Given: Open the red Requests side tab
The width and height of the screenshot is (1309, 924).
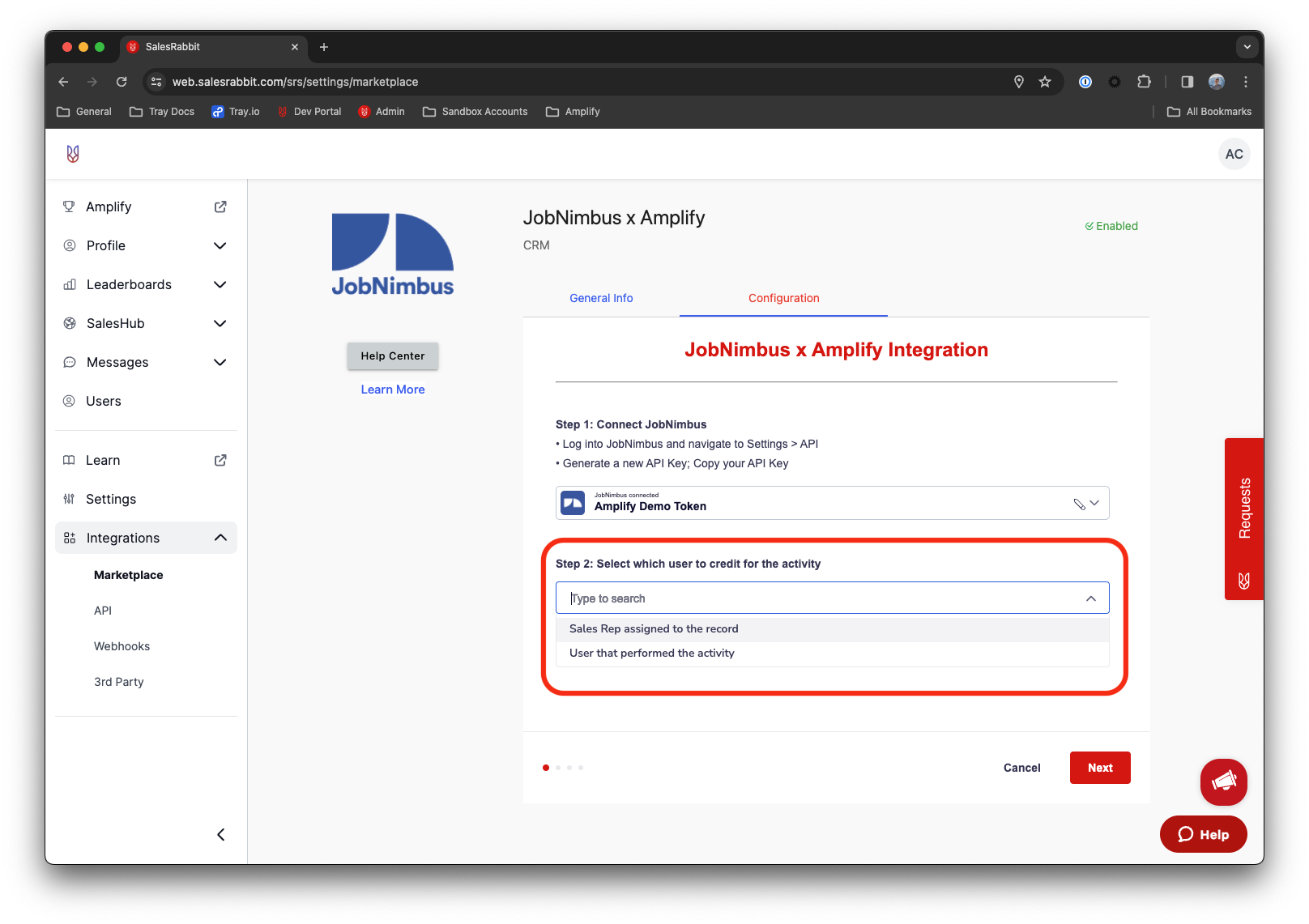Looking at the screenshot, I should coord(1244,519).
